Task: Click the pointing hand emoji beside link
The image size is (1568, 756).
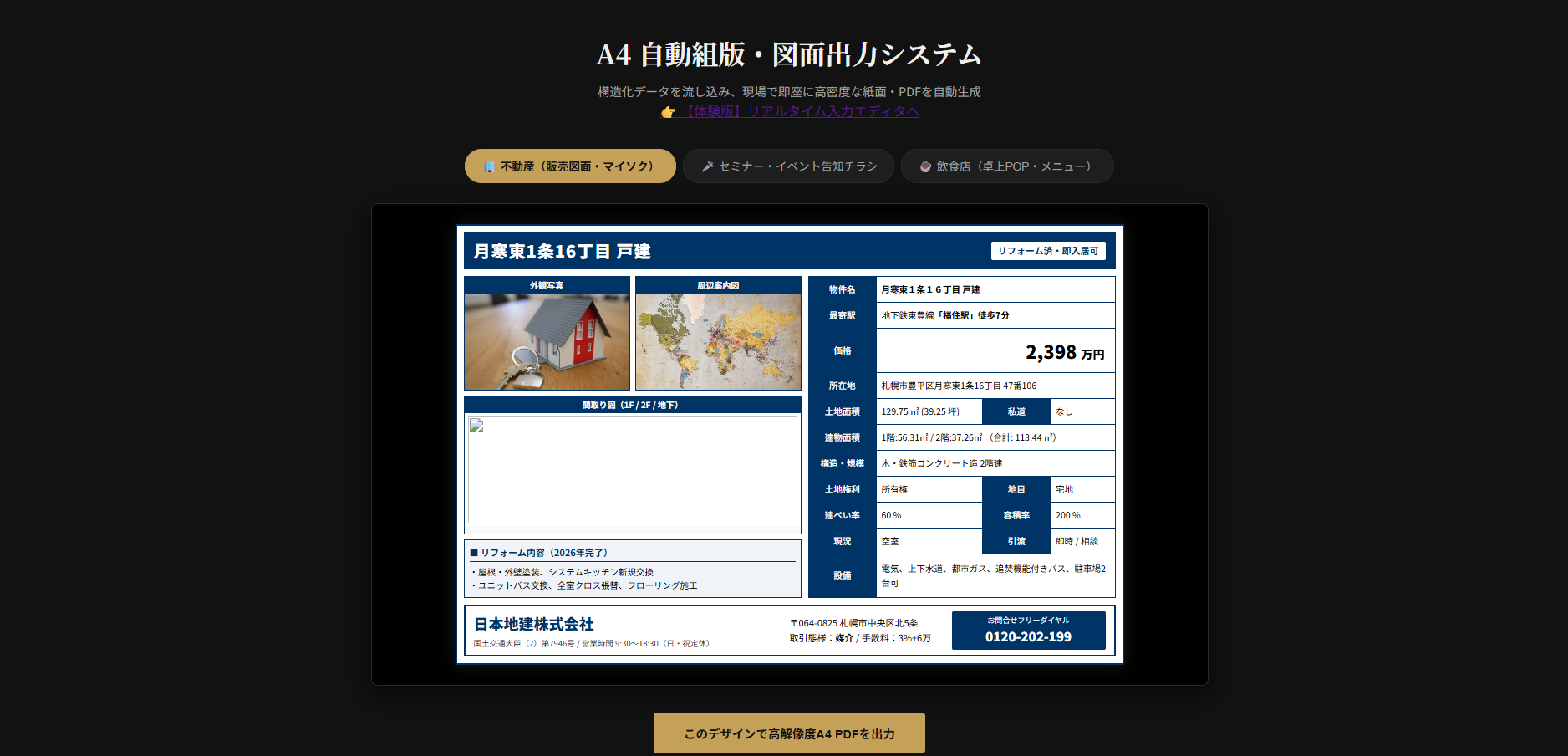Action: coord(668,112)
